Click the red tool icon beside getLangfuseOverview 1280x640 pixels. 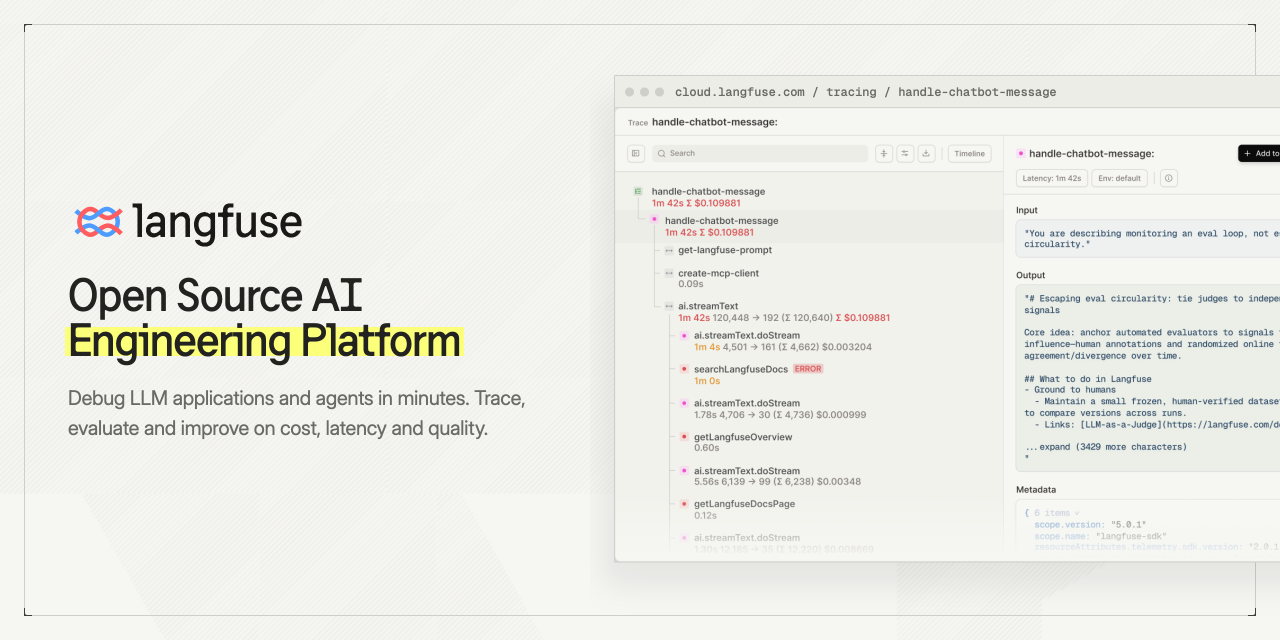click(684, 437)
